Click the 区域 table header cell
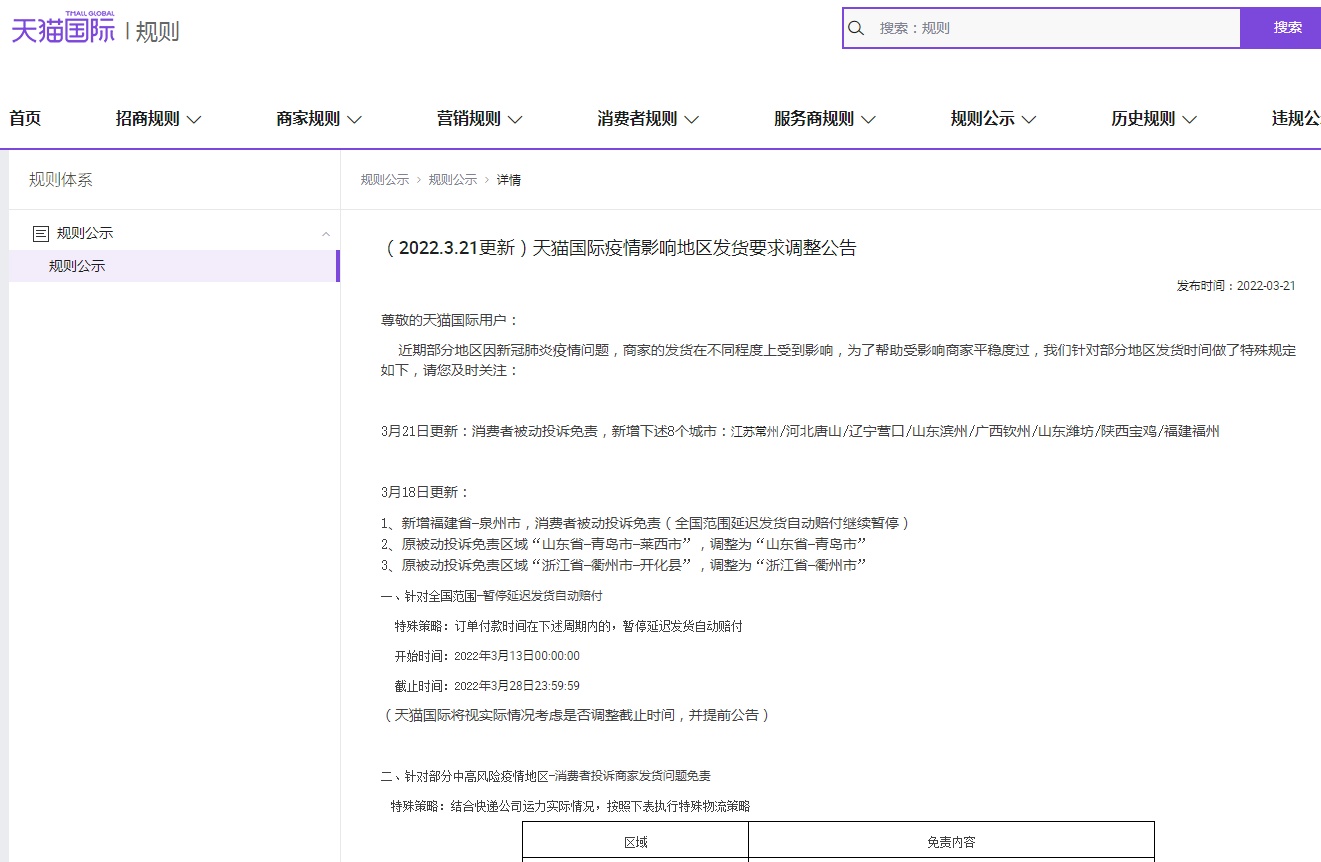The image size is (1321, 862). click(x=636, y=842)
